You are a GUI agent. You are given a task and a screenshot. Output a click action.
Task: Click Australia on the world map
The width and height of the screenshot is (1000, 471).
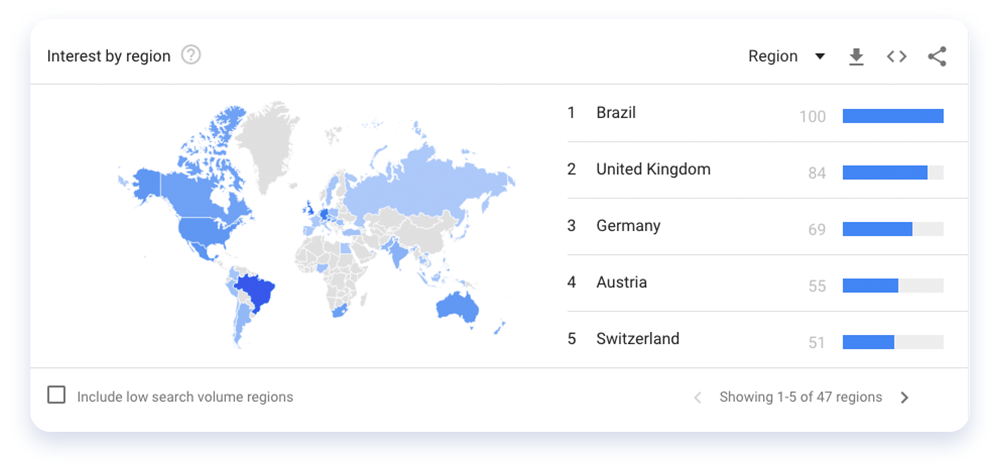pos(458,307)
